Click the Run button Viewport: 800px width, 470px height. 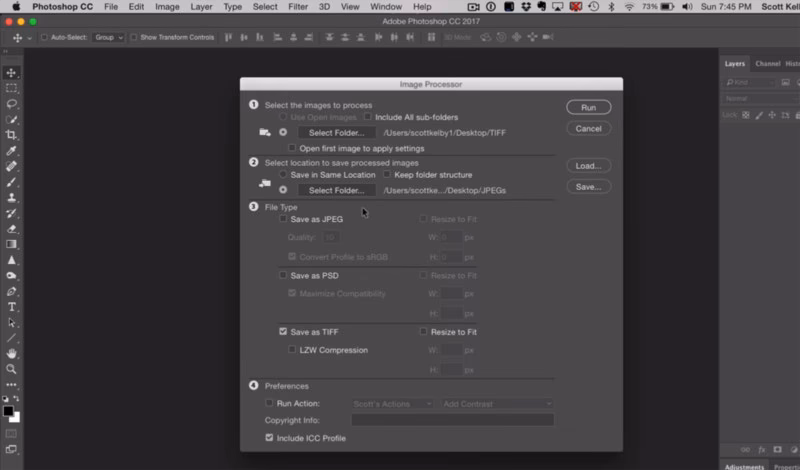(x=589, y=108)
